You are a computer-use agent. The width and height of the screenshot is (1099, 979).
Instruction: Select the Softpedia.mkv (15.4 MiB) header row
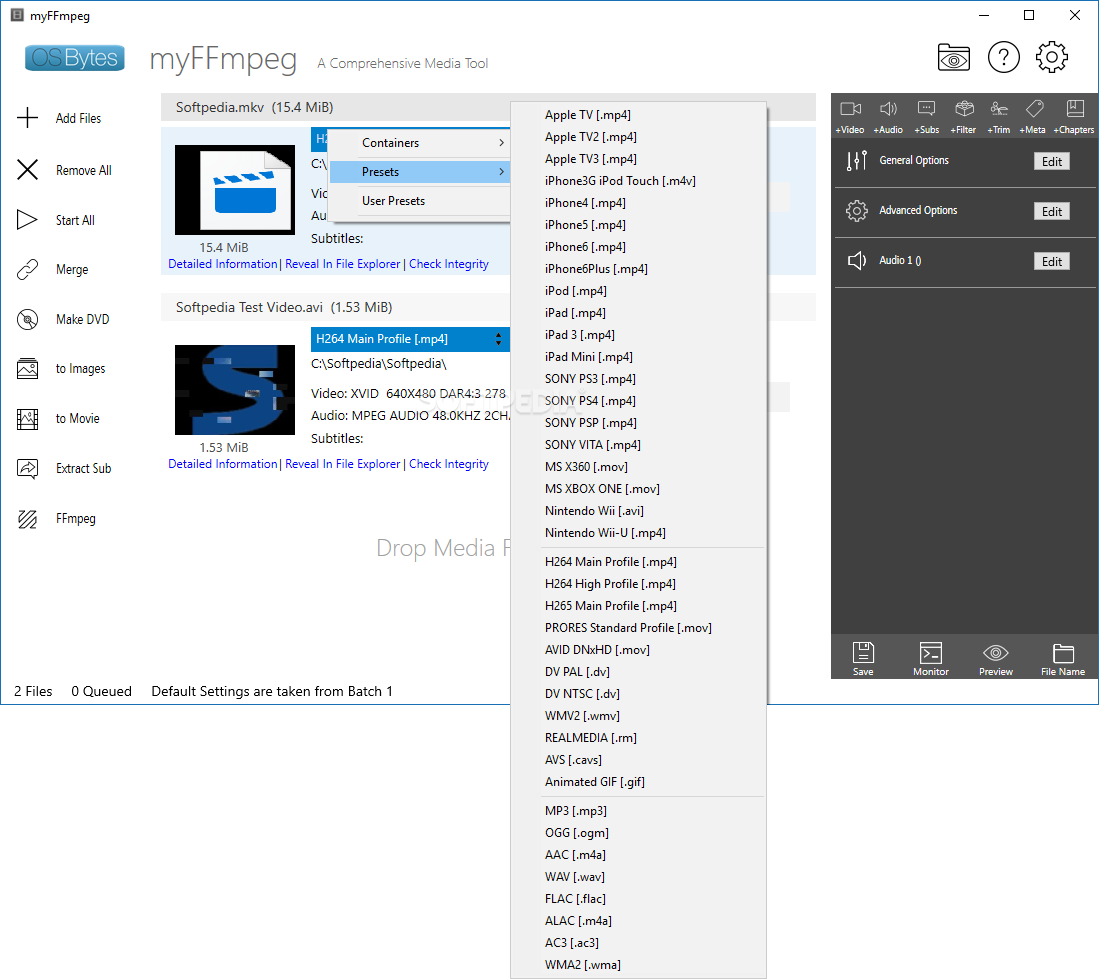(x=336, y=107)
